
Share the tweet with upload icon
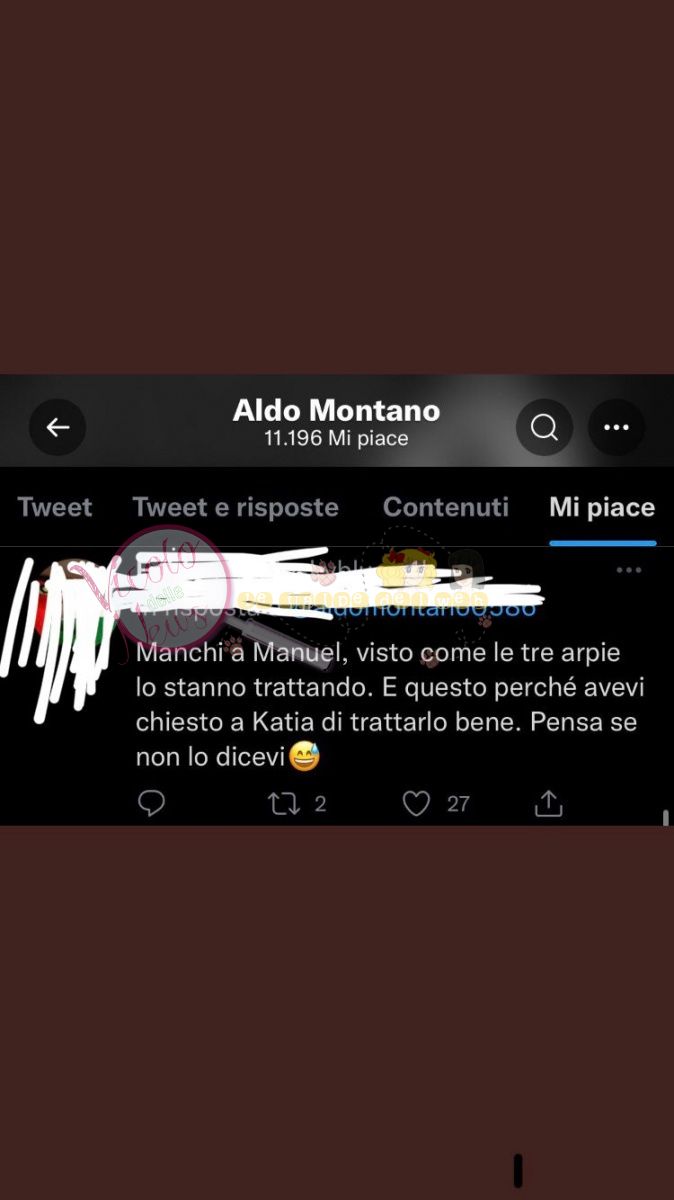[x=548, y=803]
